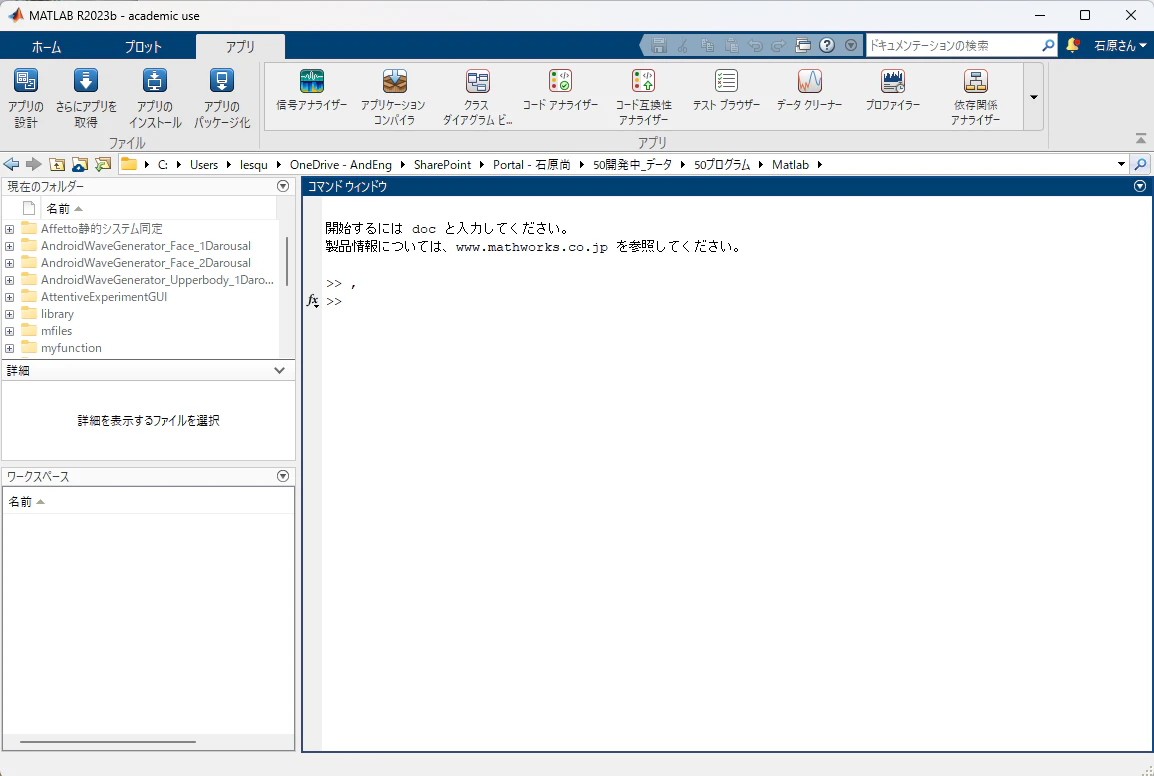The image size is (1154, 776).
Task: Click さらにアプリを取得 download icon
Action: point(86,81)
